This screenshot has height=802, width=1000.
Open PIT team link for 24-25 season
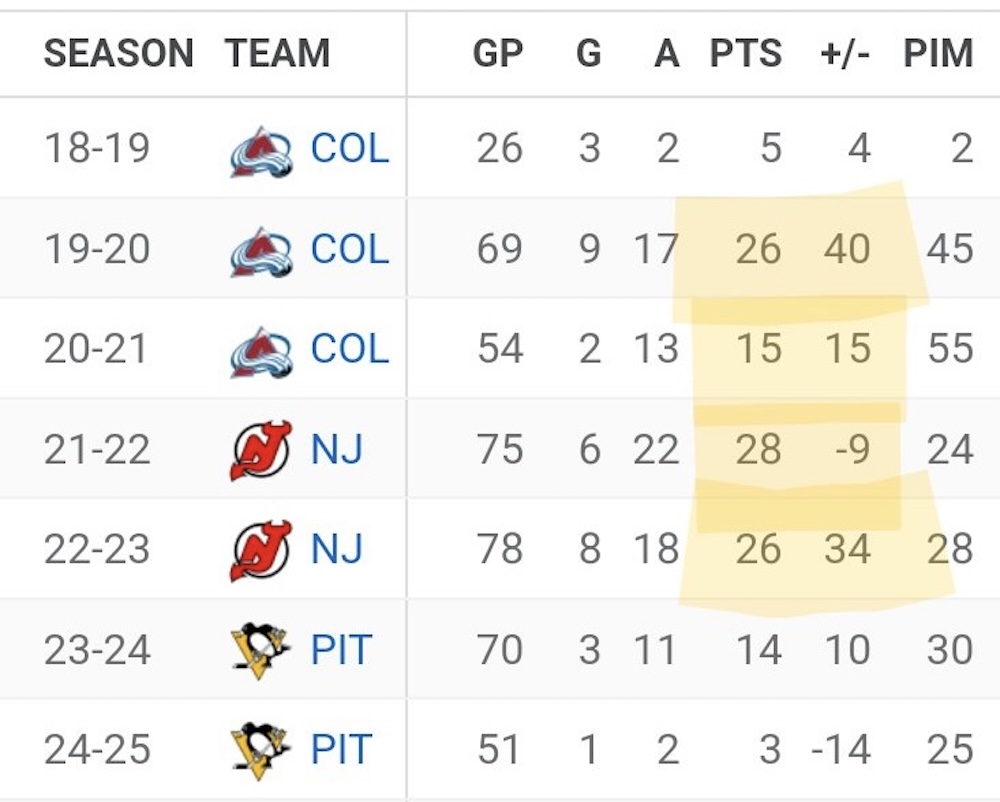[x=341, y=750]
